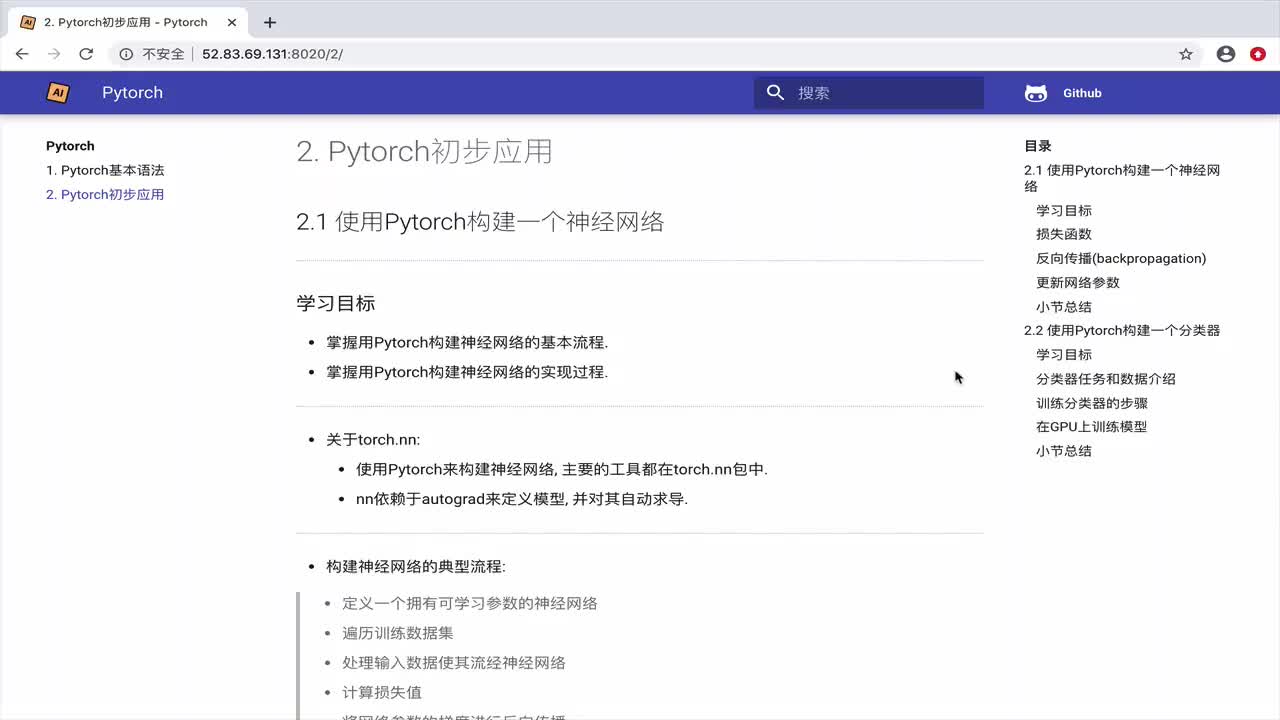Jump to last 小节总结 under section 2.2
1280x720 pixels.
coord(1064,451)
